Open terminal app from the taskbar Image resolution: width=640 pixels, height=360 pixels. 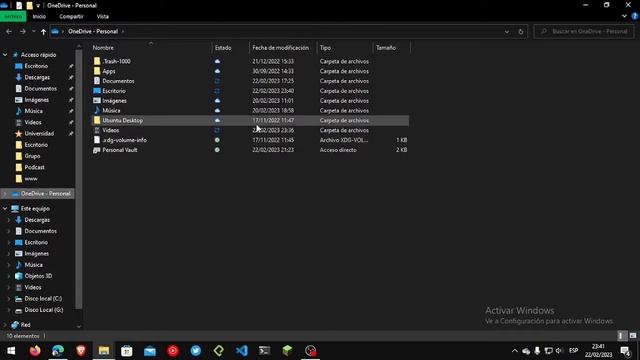tap(264, 351)
